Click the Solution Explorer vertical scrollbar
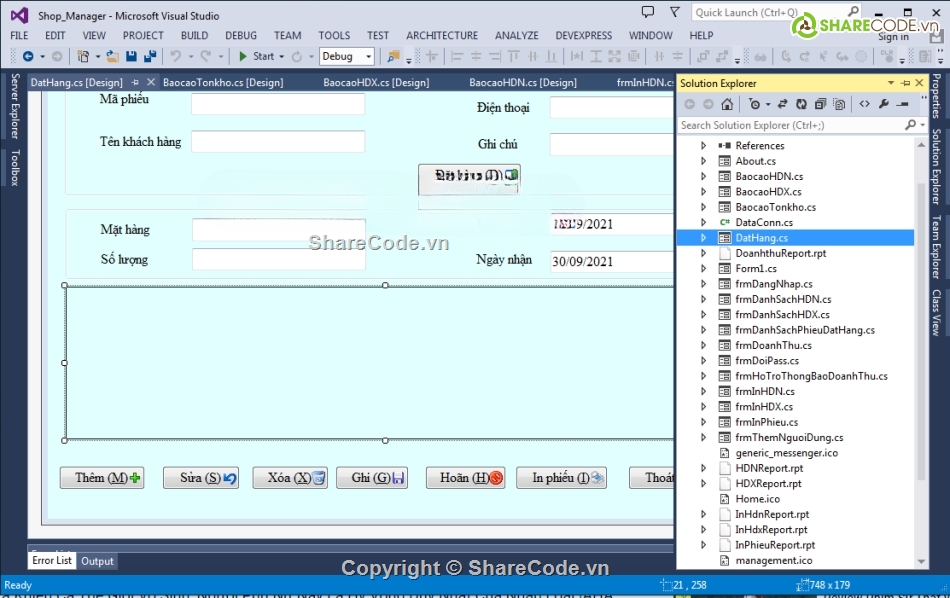950x598 pixels. click(x=922, y=353)
